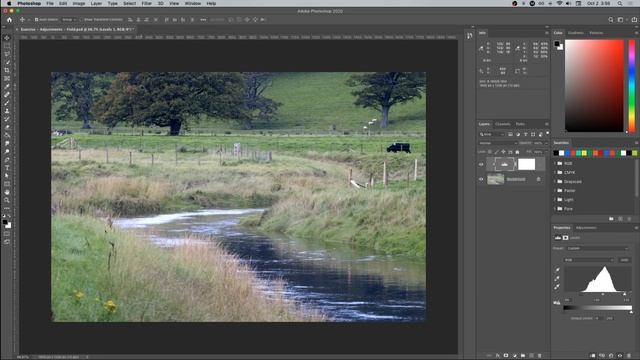Viewport: 640px width, 360px height.
Task: Toggle view previous state icon in Properties
Action: pos(602,356)
